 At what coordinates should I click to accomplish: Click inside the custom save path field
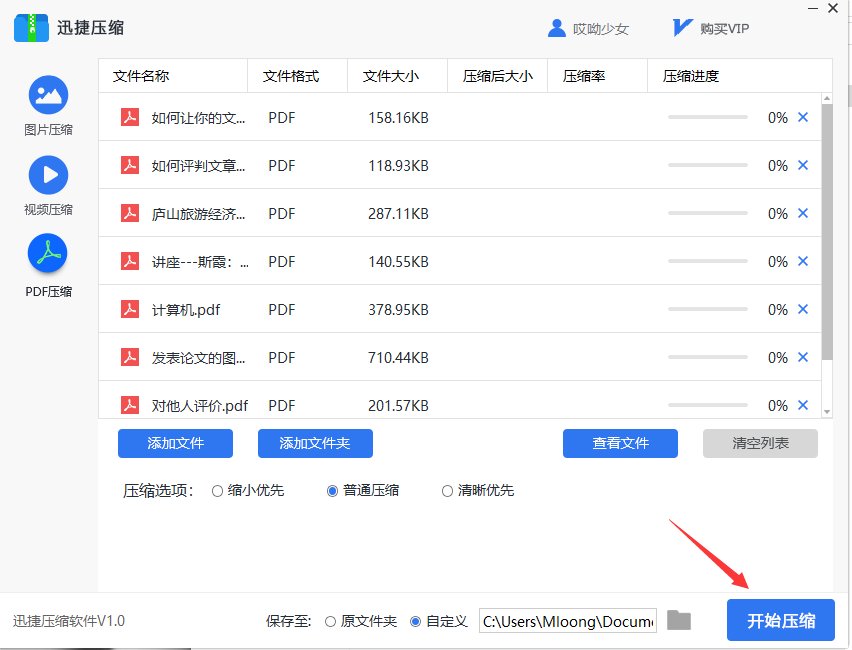point(567,620)
